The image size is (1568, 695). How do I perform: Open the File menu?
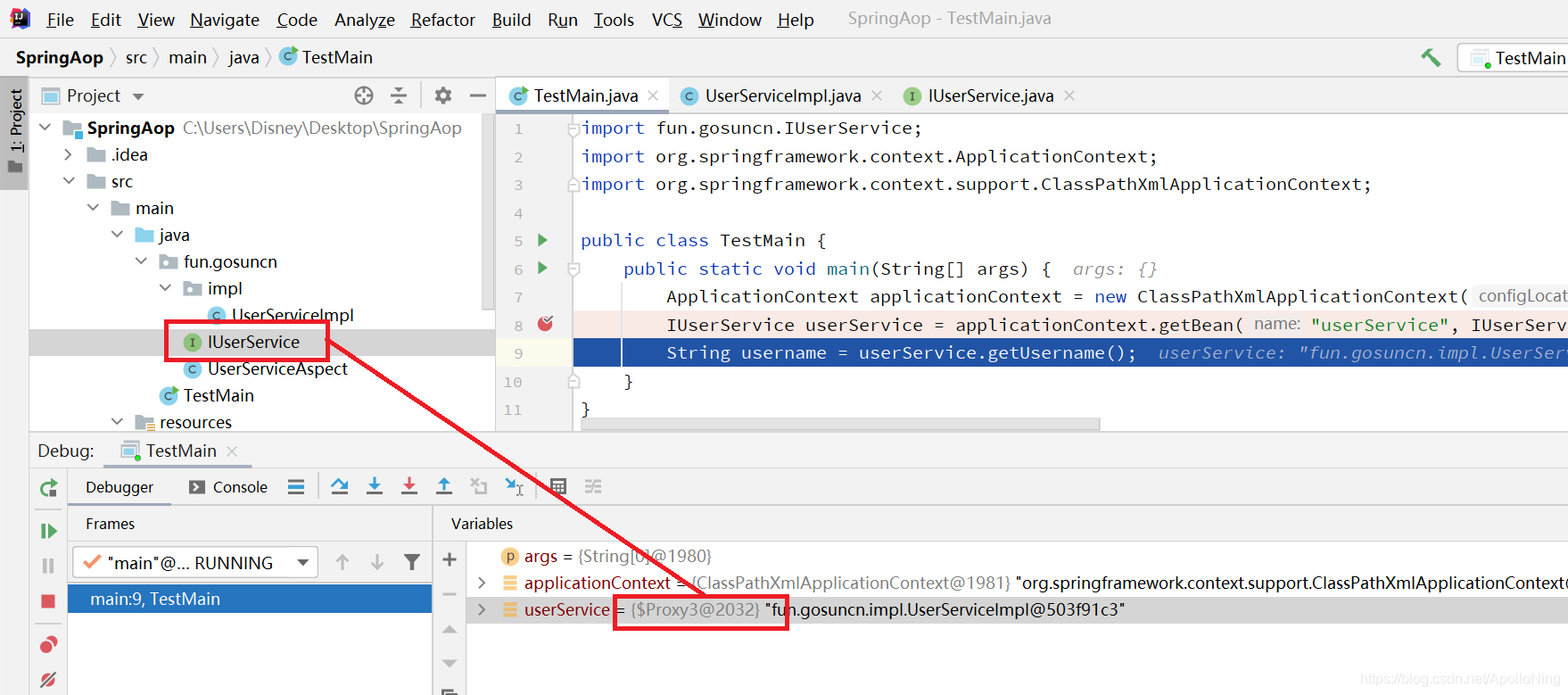(x=60, y=20)
